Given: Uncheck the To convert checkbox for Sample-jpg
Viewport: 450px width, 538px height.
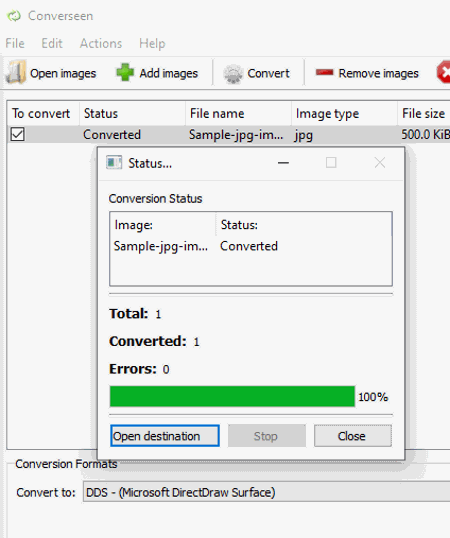Looking at the screenshot, I should (x=17, y=134).
